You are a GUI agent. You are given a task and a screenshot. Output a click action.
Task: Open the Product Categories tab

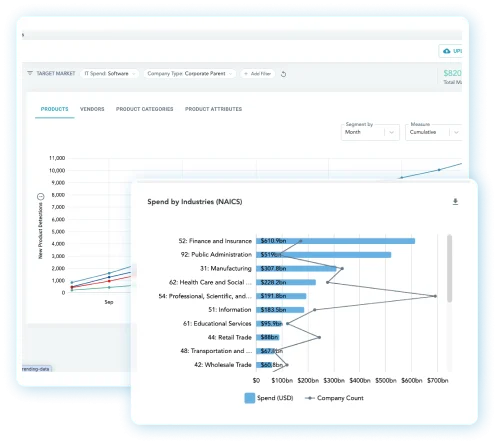coord(145,109)
